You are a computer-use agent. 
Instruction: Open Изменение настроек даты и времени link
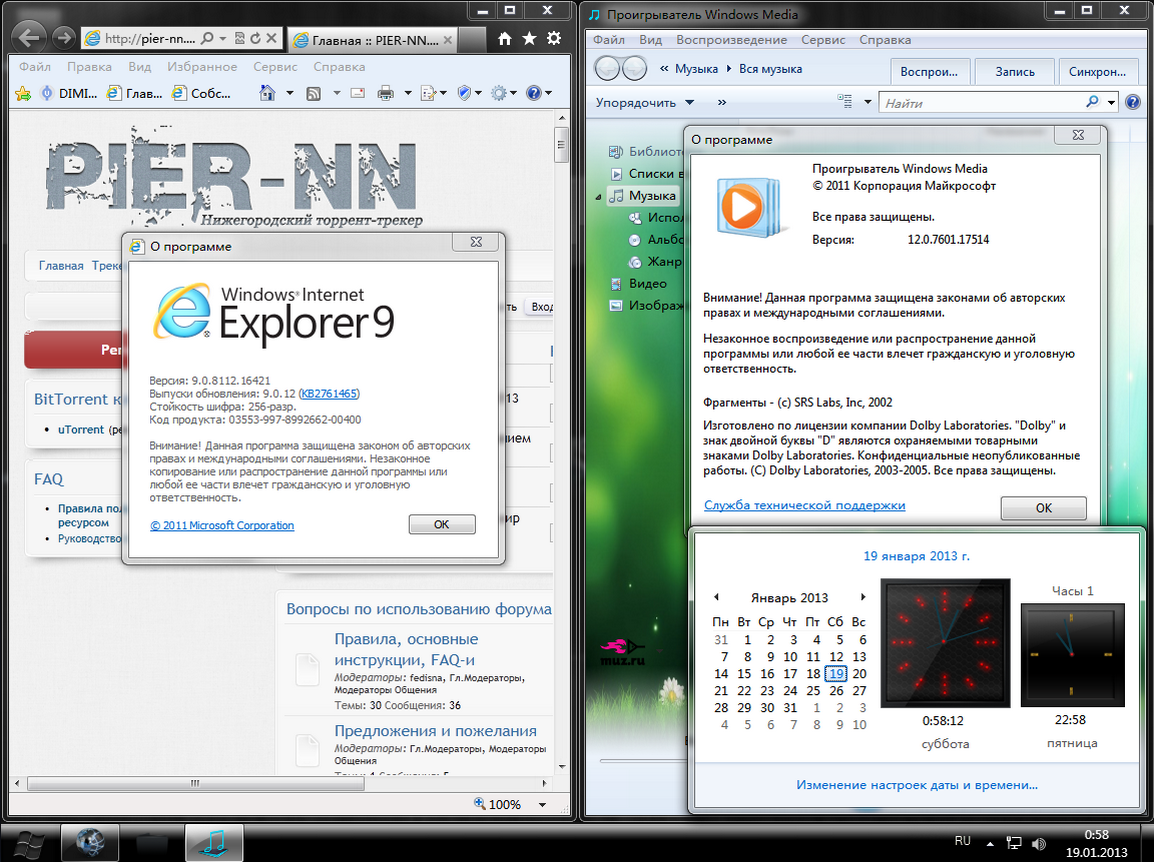(x=916, y=785)
